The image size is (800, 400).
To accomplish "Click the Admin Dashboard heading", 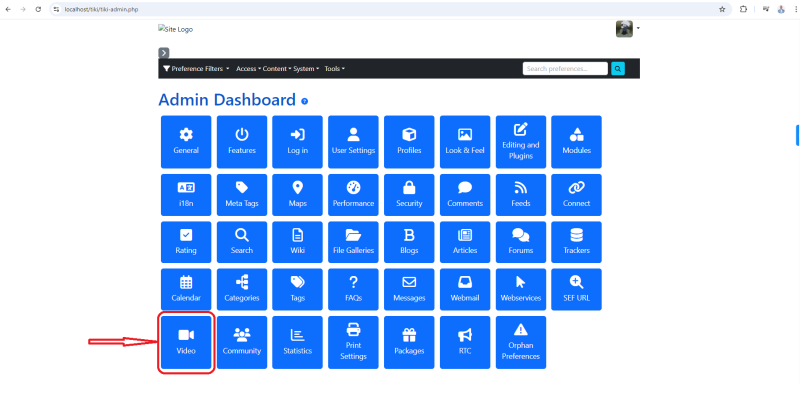I will (227, 99).
